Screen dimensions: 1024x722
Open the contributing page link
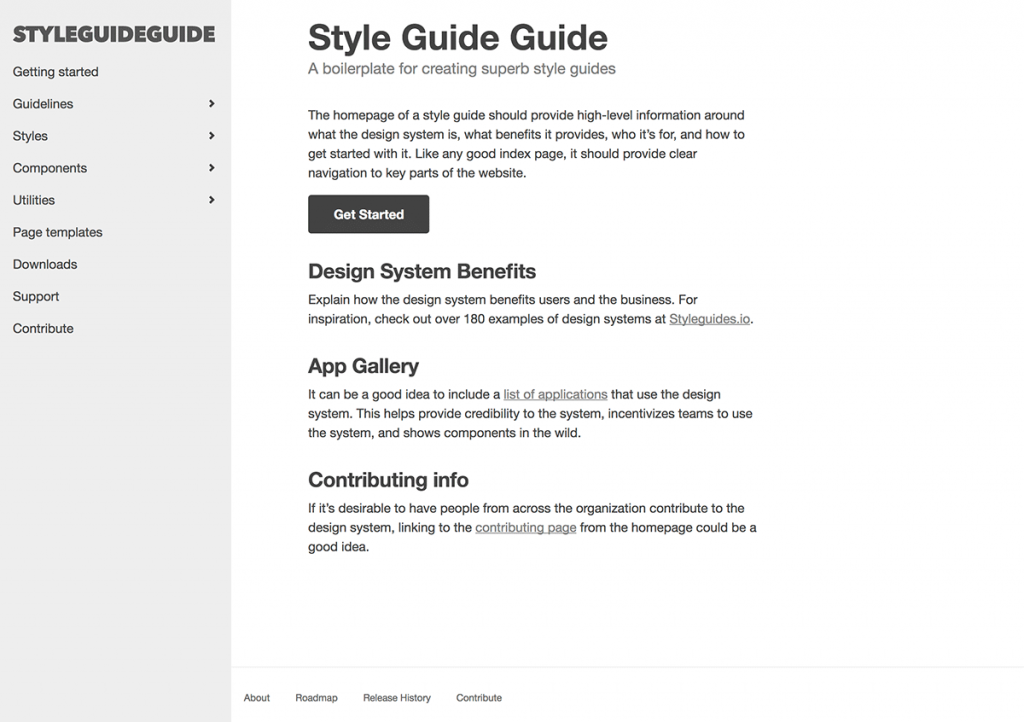click(x=525, y=527)
